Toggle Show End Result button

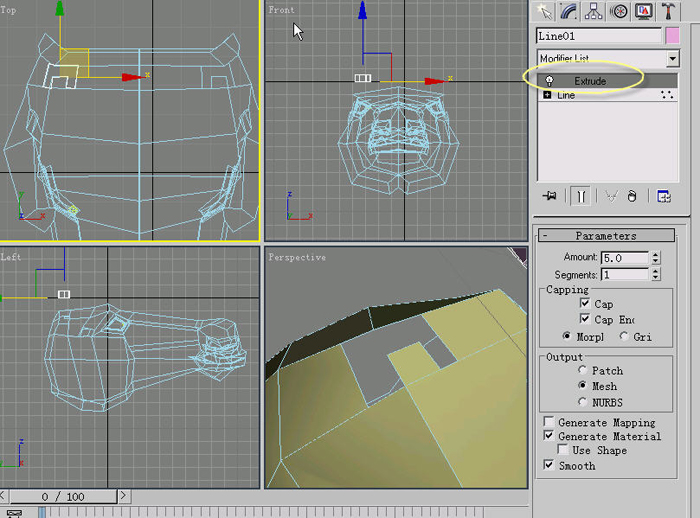pyautogui.click(x=581, y=196)
